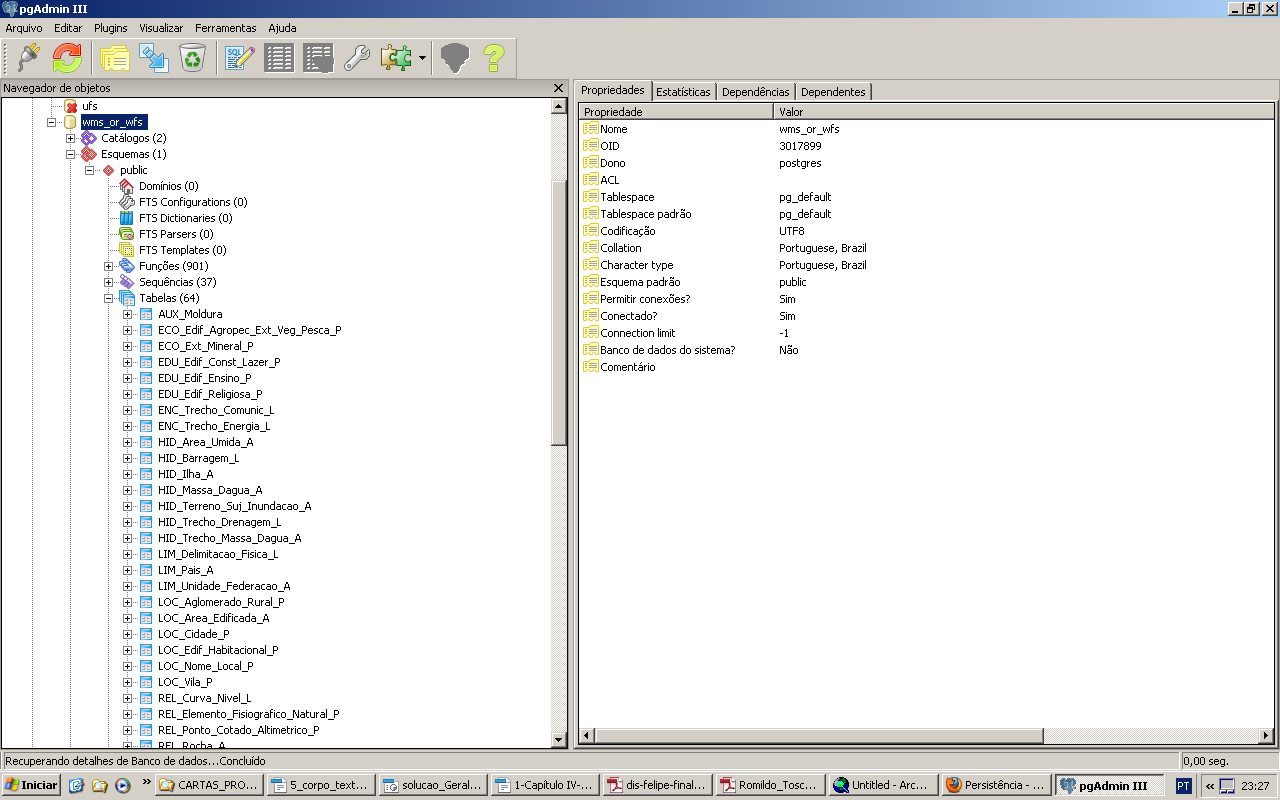Select FTS Configurations (0) in the tree

point(193,202)
